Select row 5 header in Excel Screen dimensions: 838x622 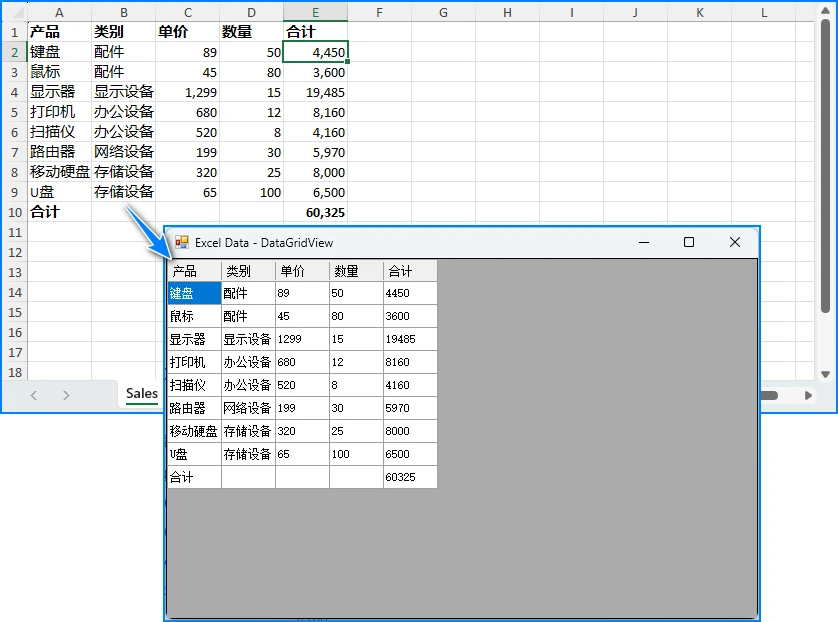pos(14,112)
